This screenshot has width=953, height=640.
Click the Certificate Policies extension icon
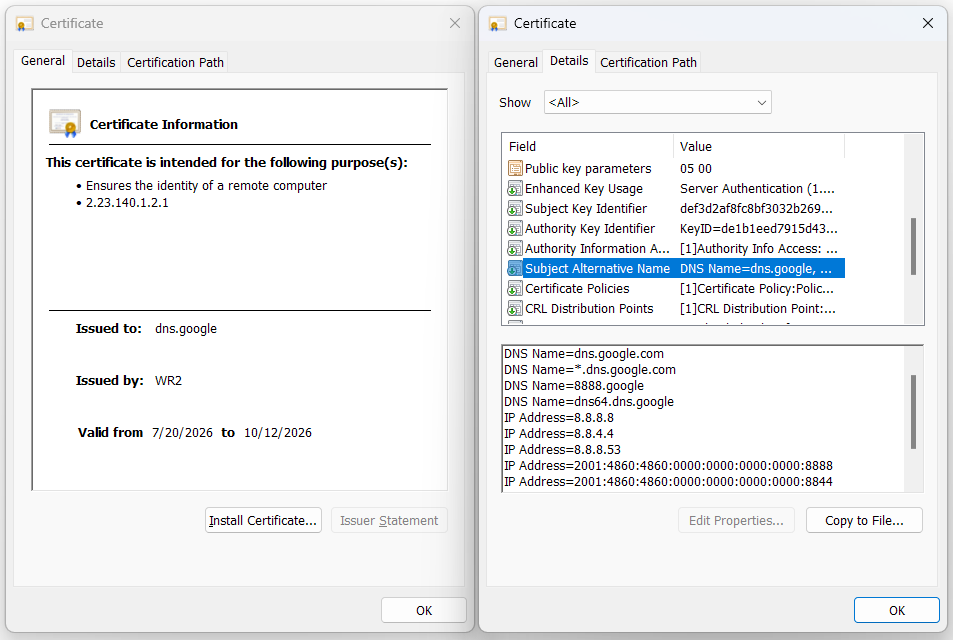coord(515,289)
